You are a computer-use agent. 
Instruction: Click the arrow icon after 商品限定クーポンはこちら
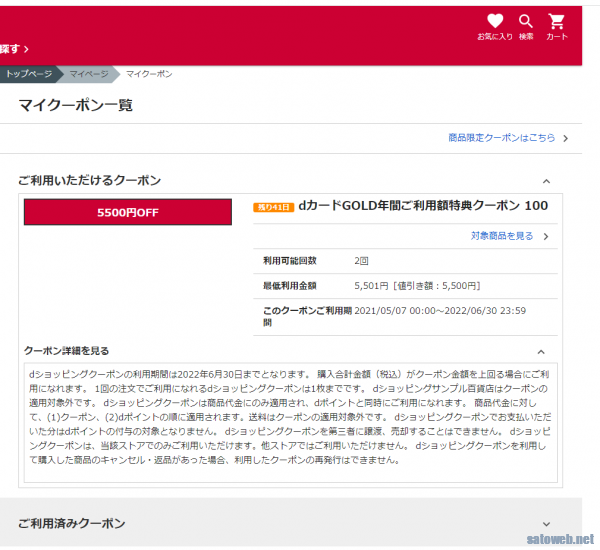pyautogui.click(x=566, y=139)
